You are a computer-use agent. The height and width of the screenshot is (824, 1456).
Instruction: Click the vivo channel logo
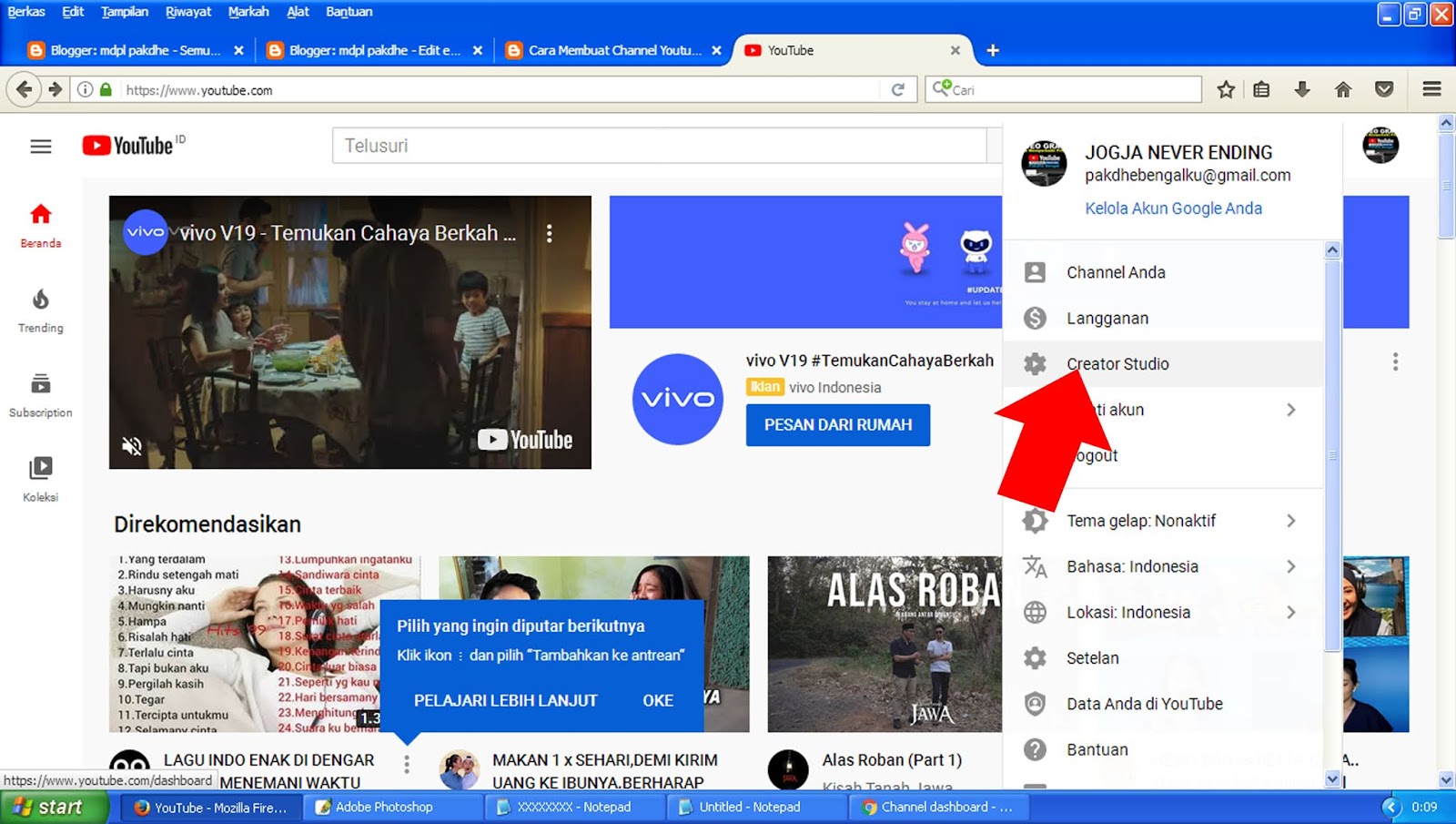click(678, 399)
